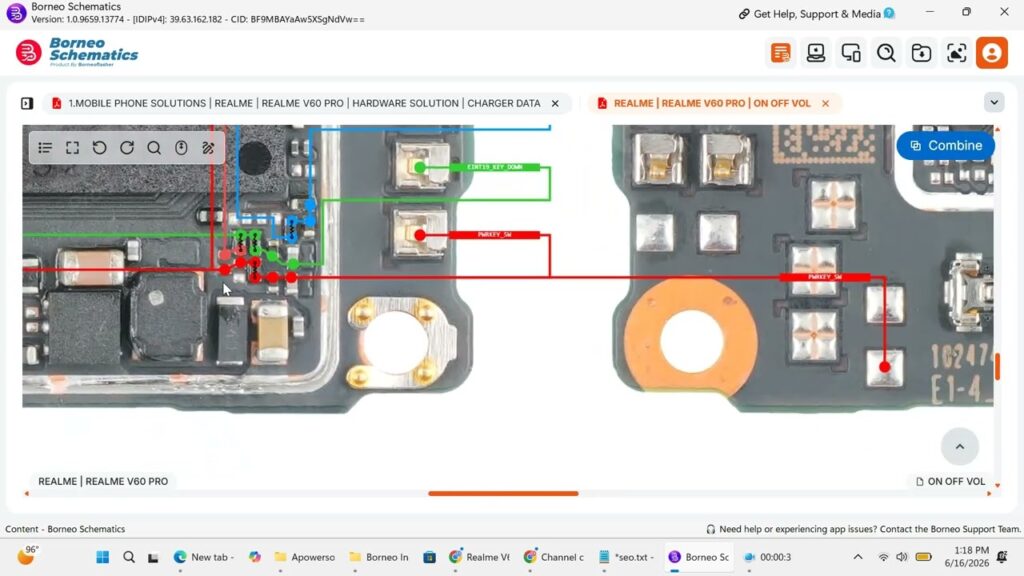Click the drawing pen tool icon
Screen dimensions: 1024x576
point(208,148)
